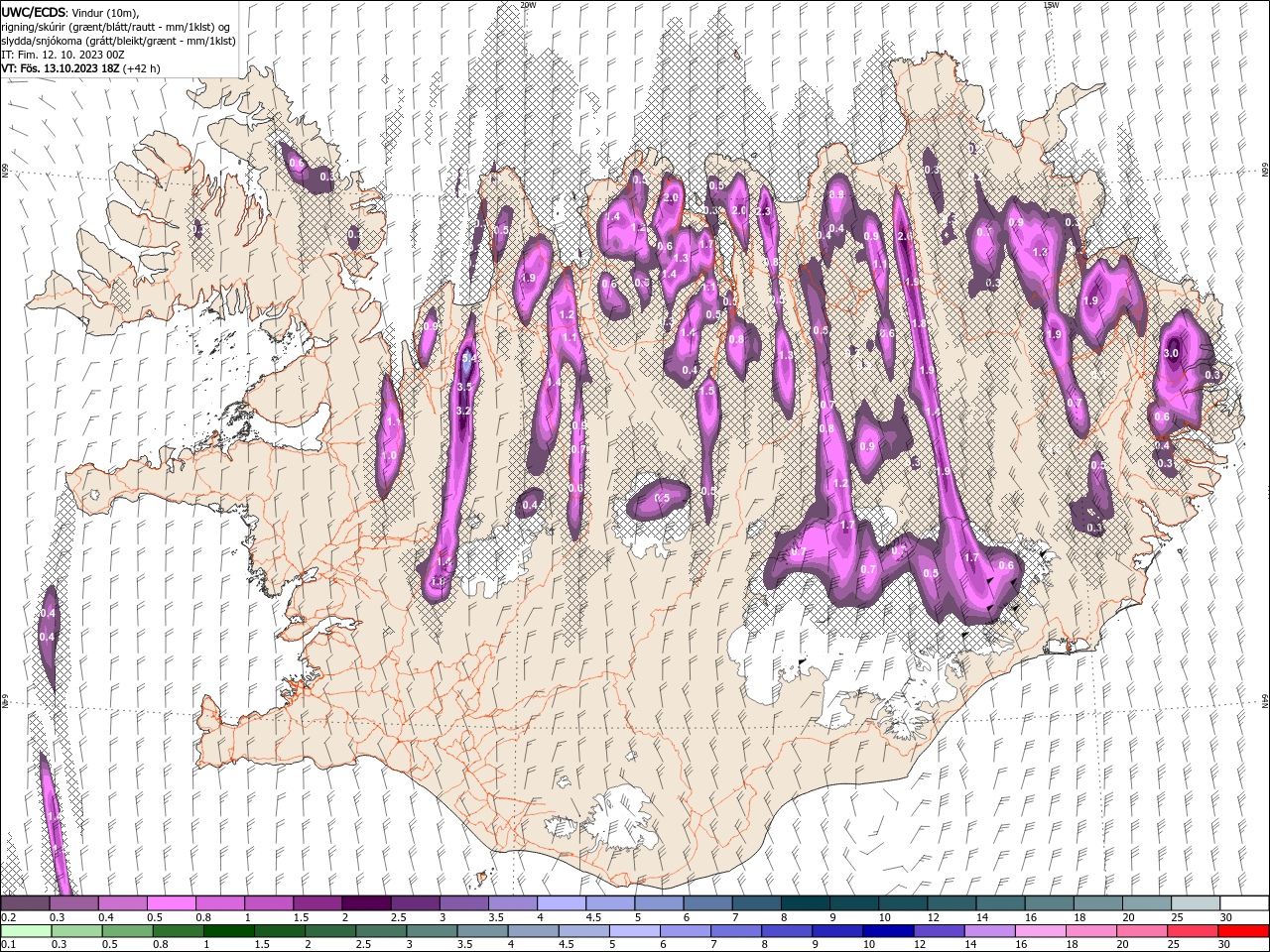The height and width of the screenshot is (952, 1270).
Task: Select the upper legend swatch starting at 3
Action: coord(463,903)
